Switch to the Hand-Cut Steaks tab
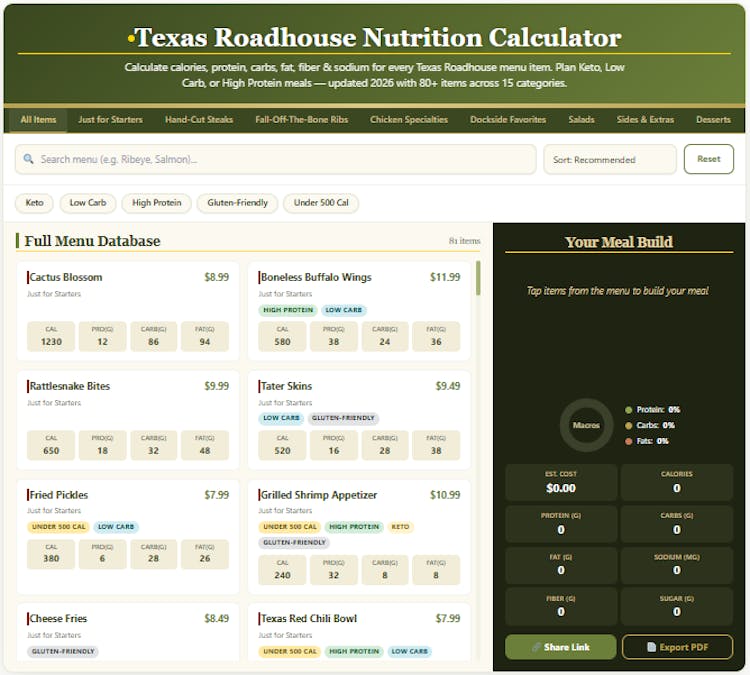This screenshot has height=675, width=750. point(199,120)
